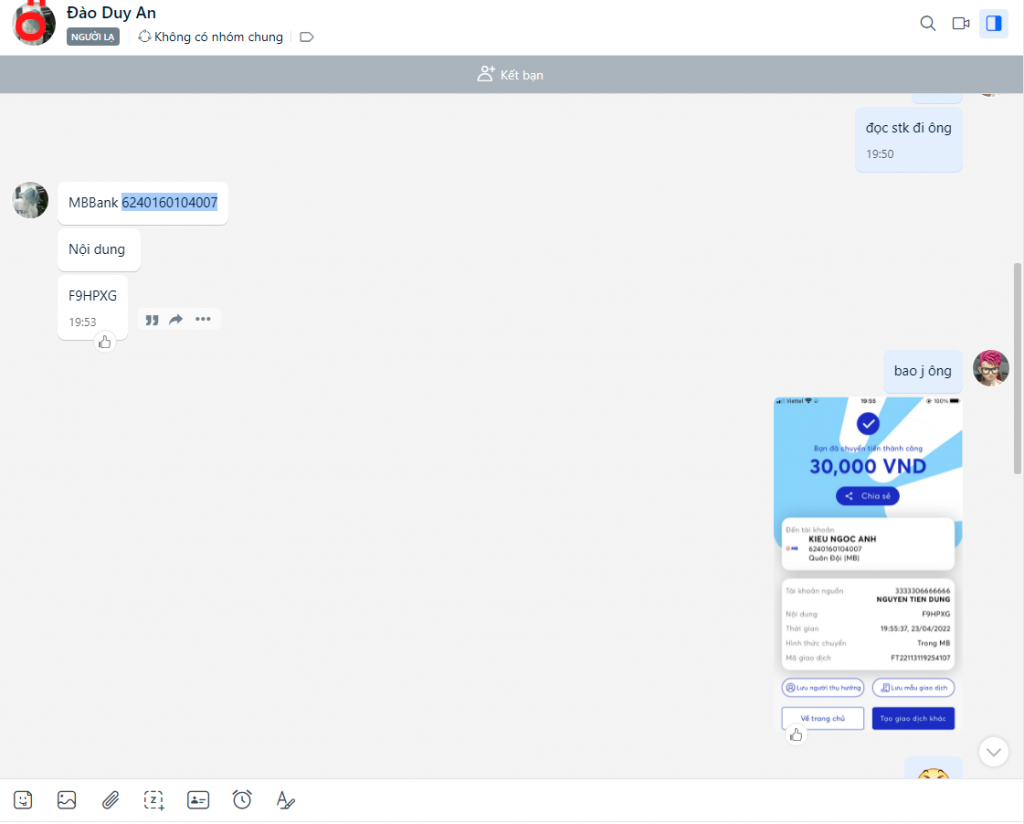The height and width of the screenshot is (824, 1024).
Task: Jump to latest messages with the down chevron
Action: coord(993,751)
